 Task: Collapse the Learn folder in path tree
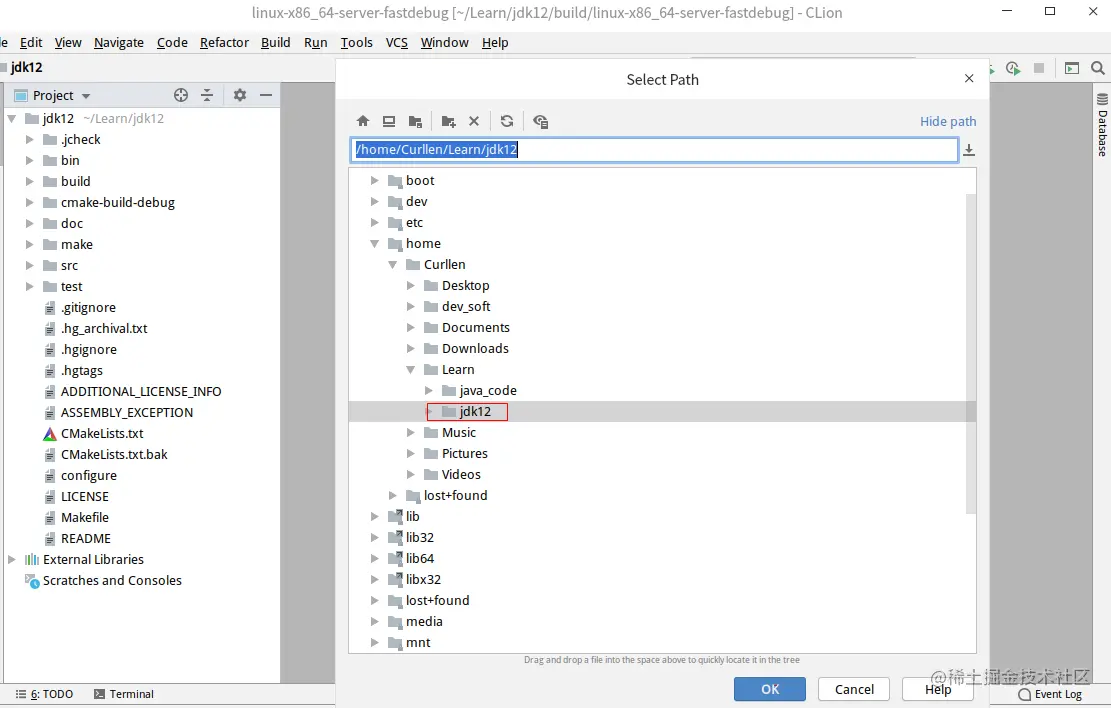tap(410, 369)
